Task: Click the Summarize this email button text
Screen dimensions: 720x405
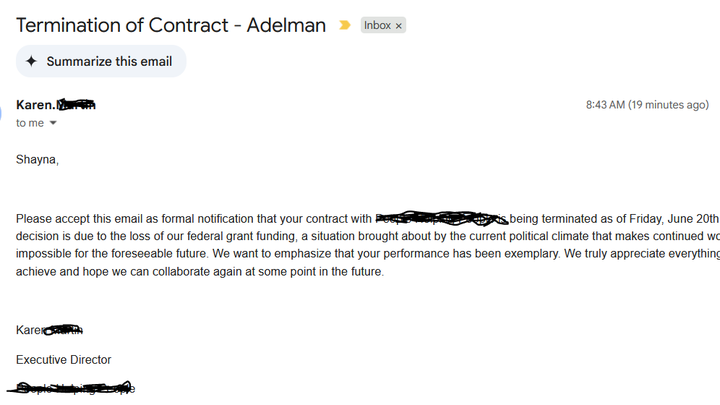Action: (109, 62)
